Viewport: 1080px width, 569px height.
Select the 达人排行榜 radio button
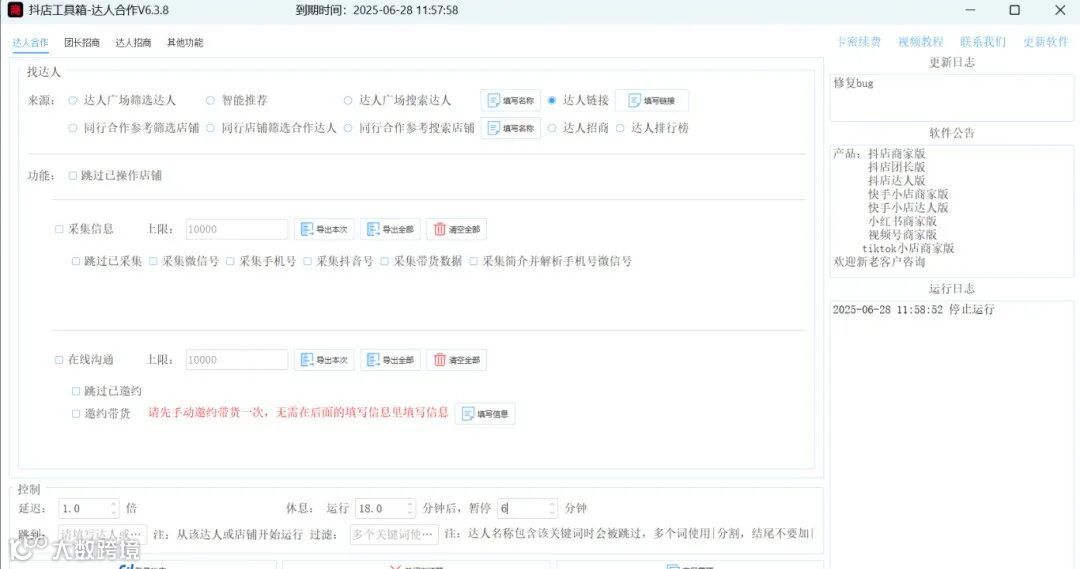[620, 128]
